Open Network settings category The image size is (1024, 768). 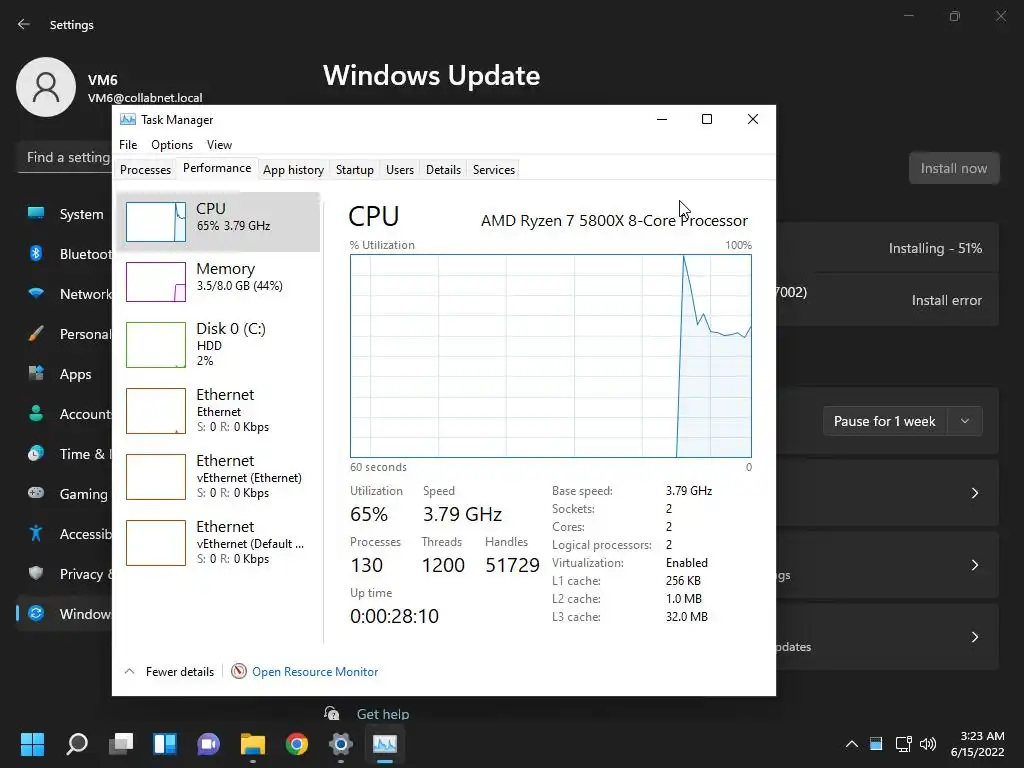click(65, 294)
